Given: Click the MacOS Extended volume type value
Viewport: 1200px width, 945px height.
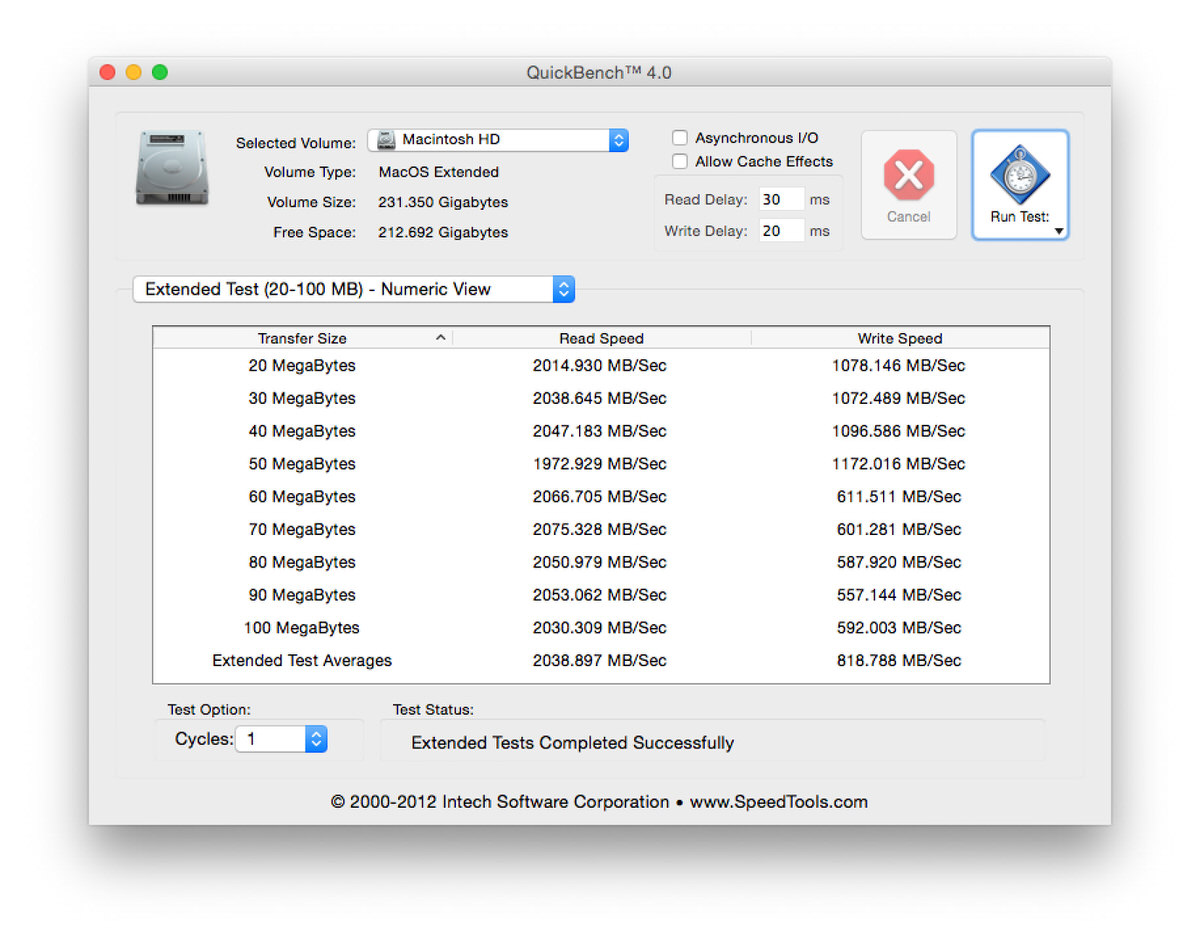Looking at the screenshot, I should point(438,172).
